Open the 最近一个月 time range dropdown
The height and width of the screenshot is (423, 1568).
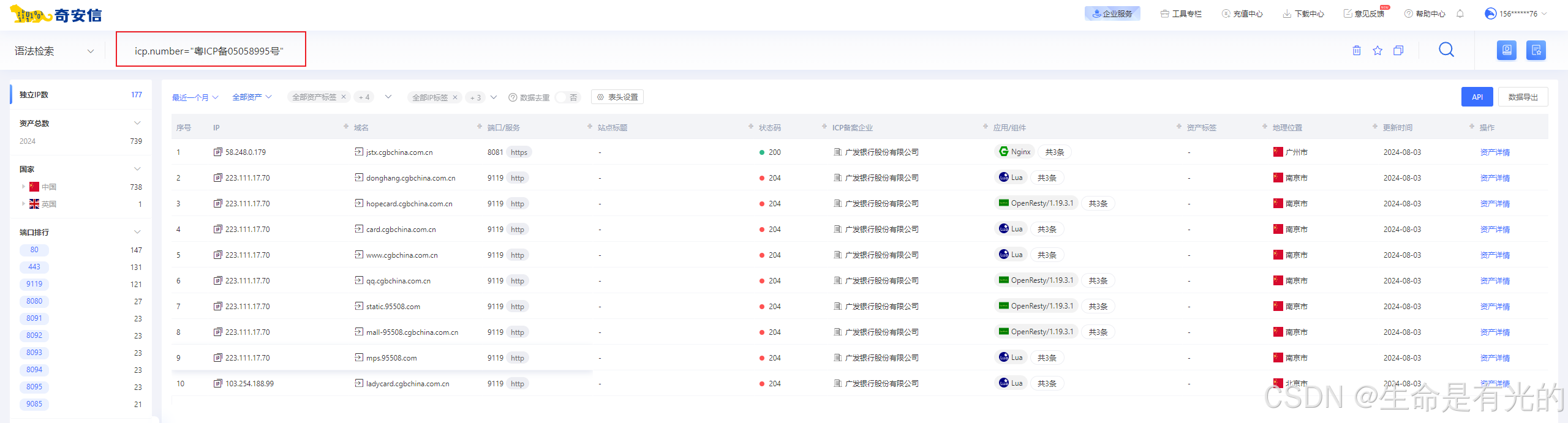point(195,97)
